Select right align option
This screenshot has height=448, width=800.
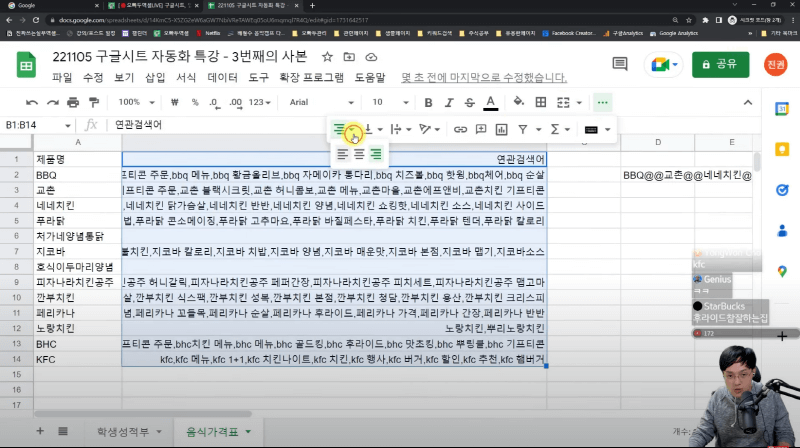[376, 154]
